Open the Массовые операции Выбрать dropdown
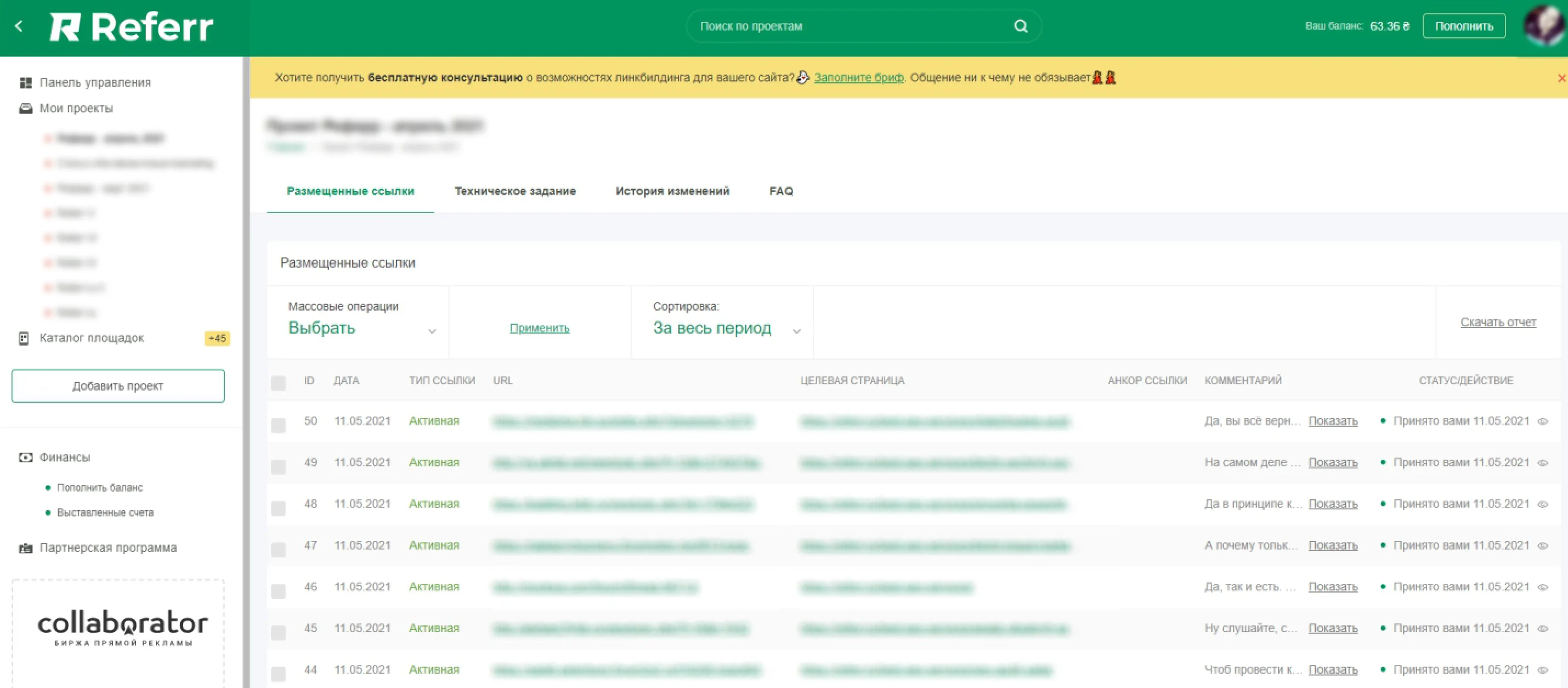The height and width of the screenshot is (688, 1568). tap(361, 328)
